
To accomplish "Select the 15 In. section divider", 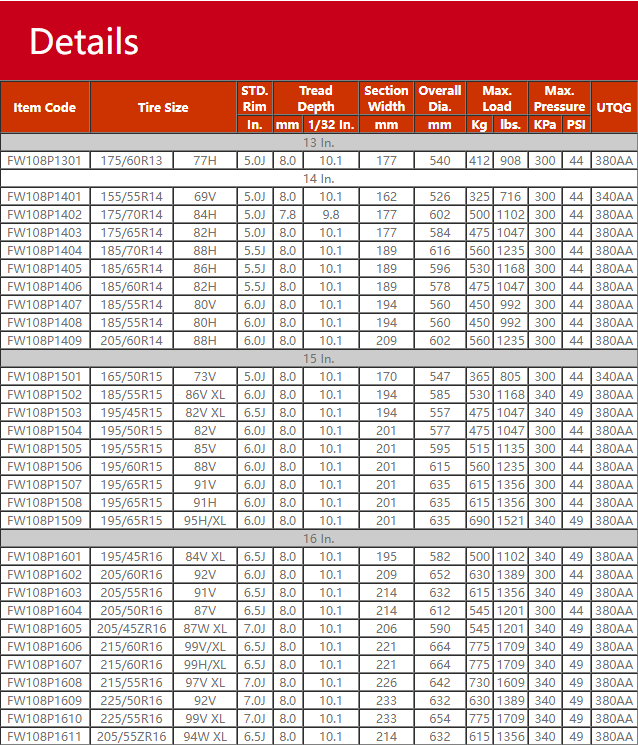I will (319, 358).
